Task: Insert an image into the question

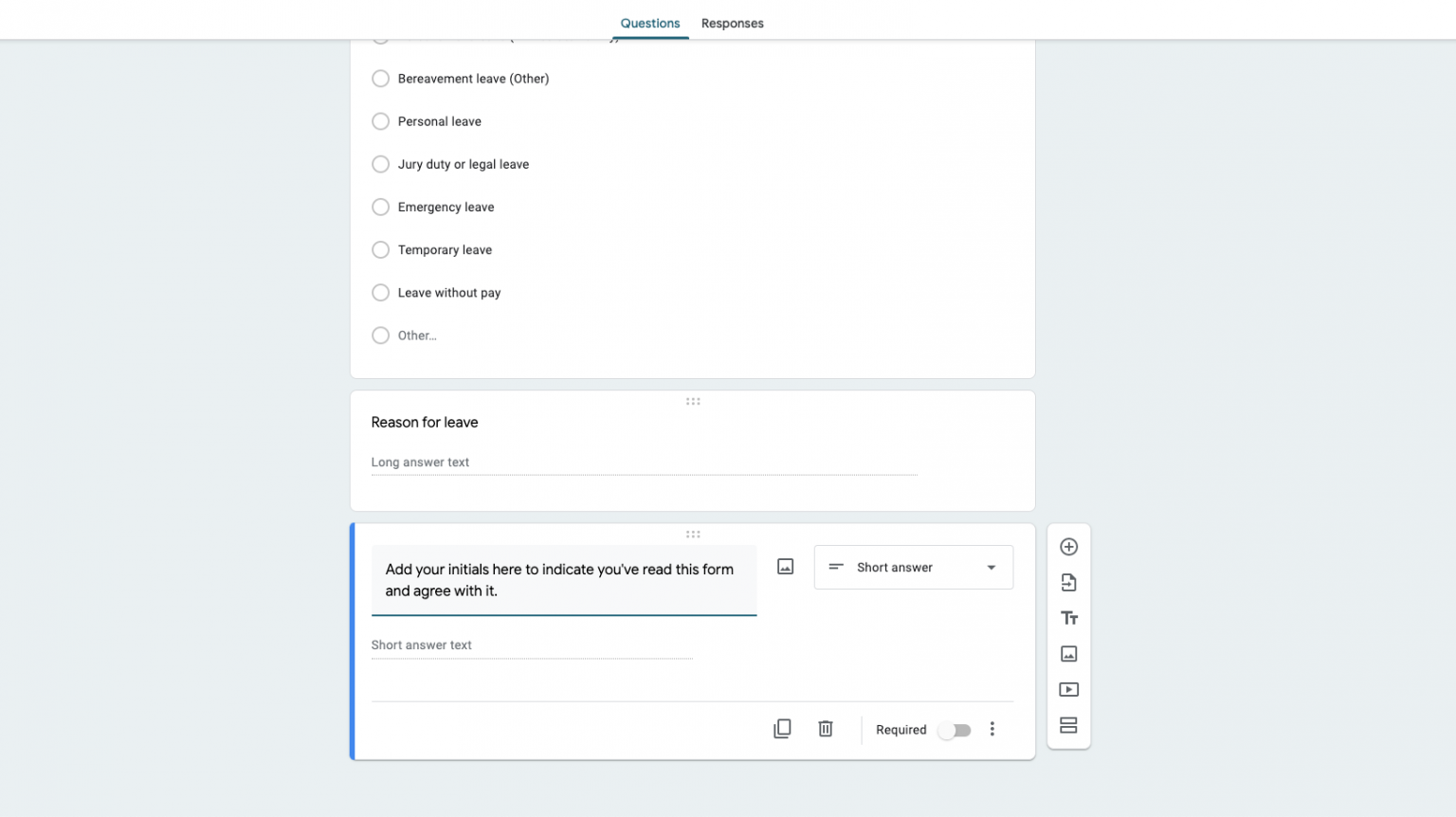Action: (785, 565)
